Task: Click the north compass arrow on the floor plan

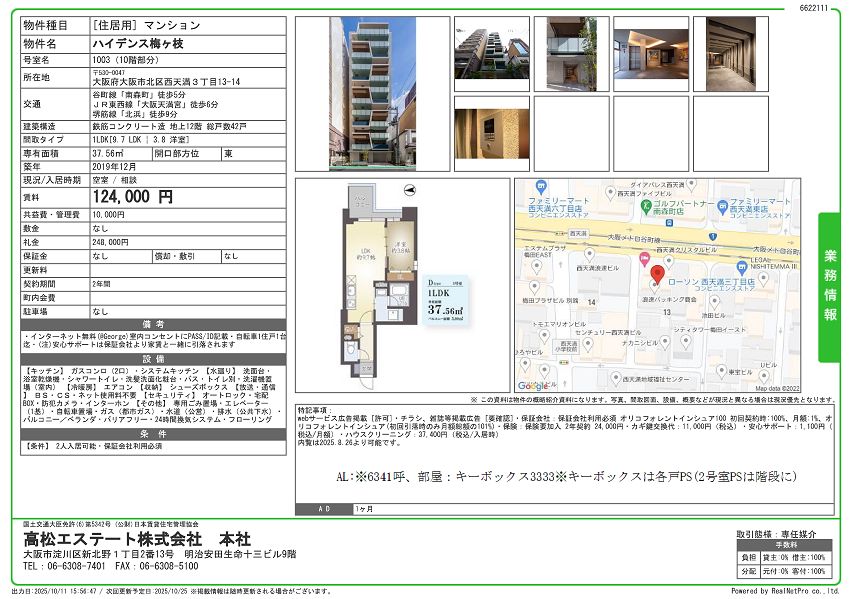Action: pos(407,189)
